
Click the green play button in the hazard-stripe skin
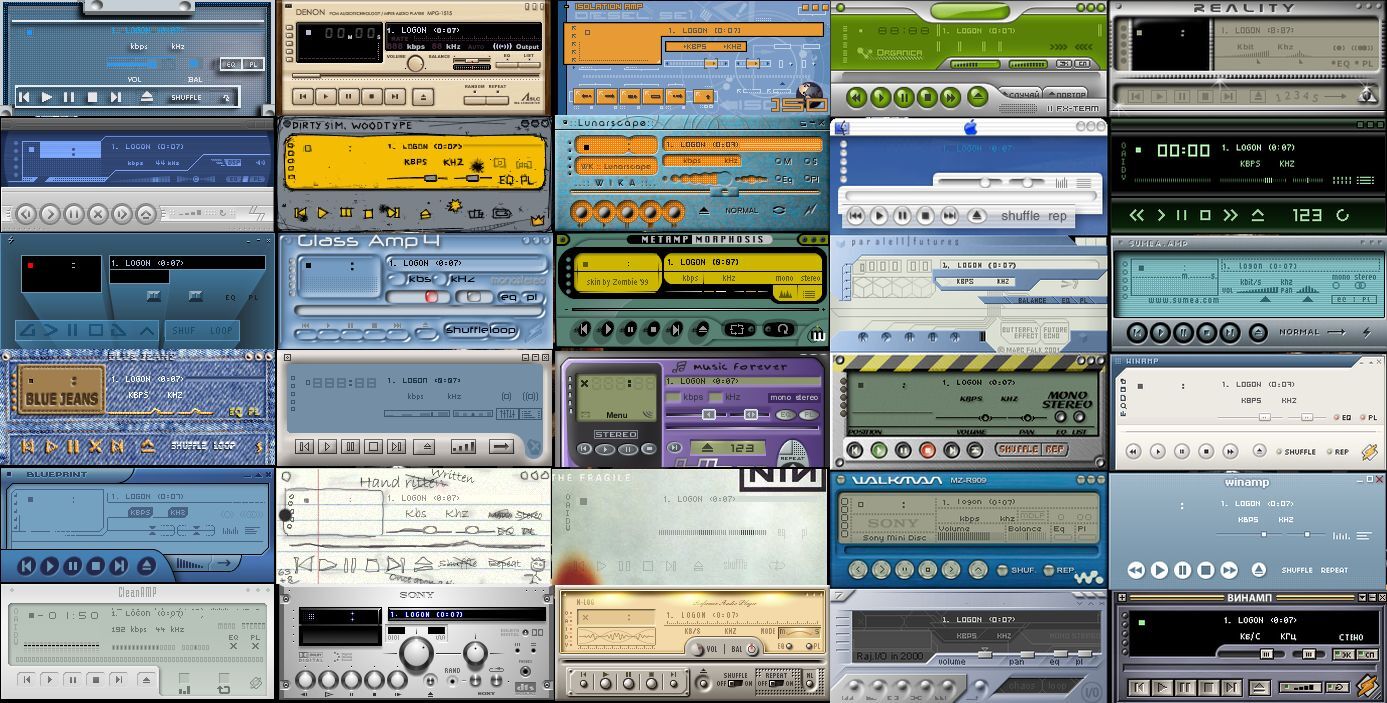point(879,450)
